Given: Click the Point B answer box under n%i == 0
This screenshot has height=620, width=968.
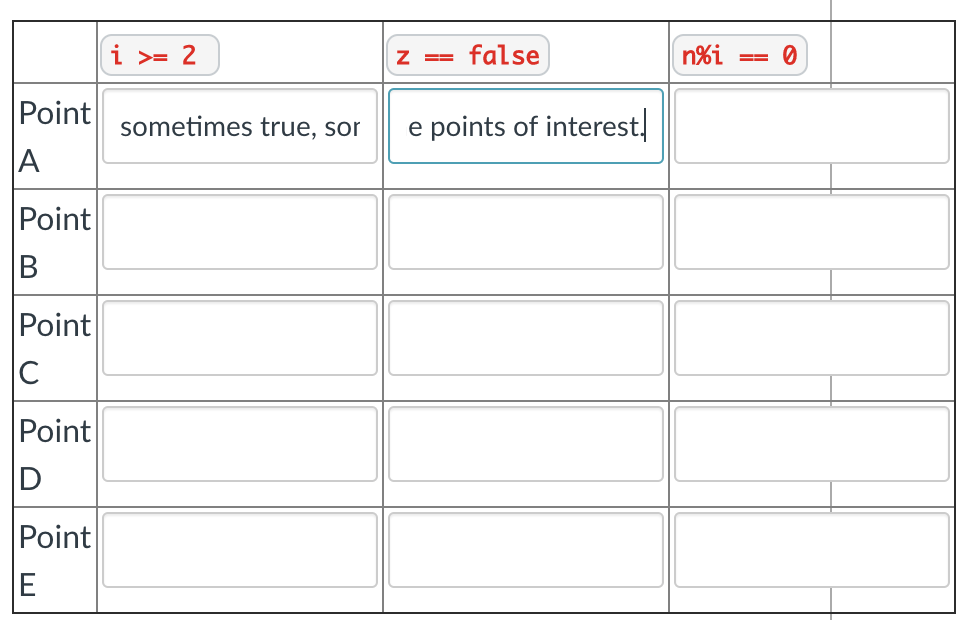Looking at the screenshot, I should pyautogui.click(x=811, y=232).
